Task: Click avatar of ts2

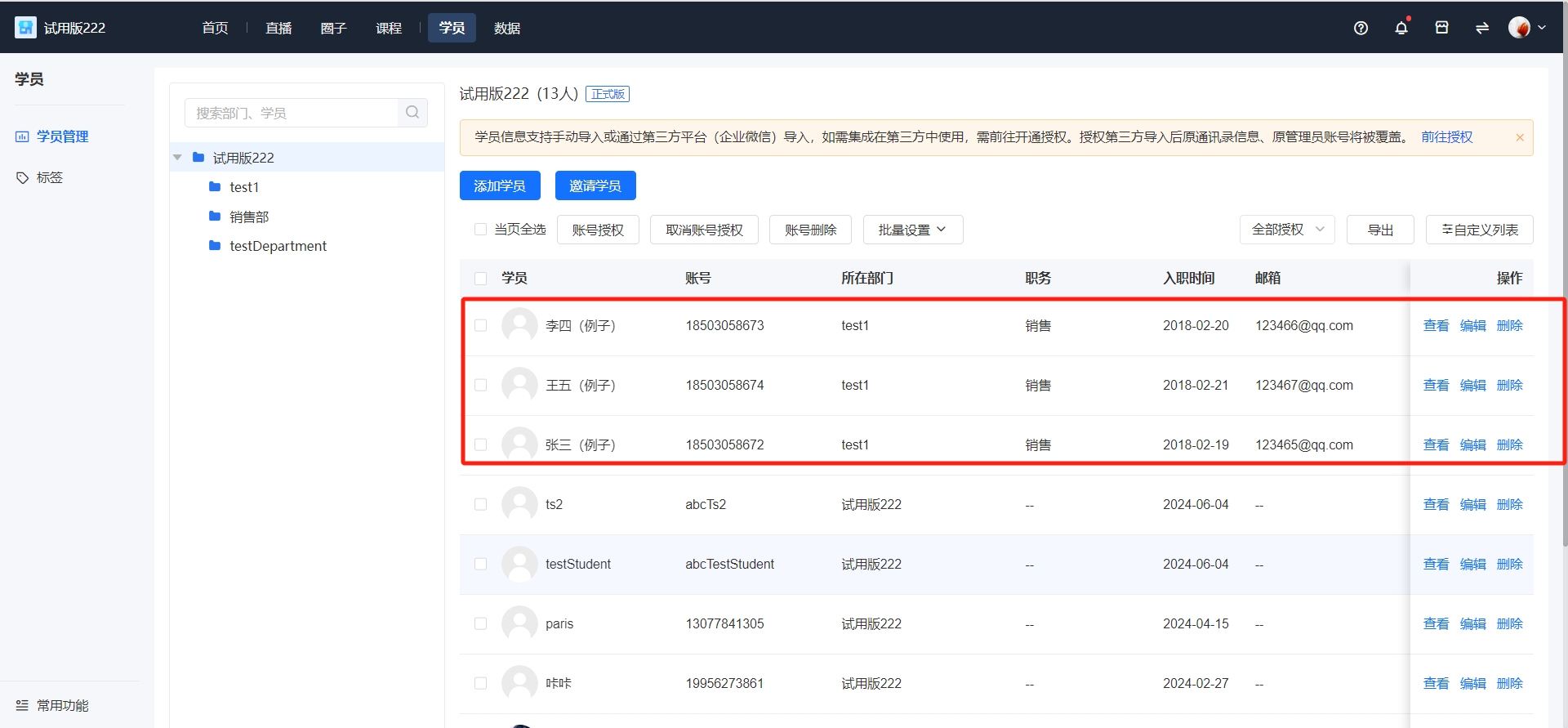Action: [x=519, y=504]
